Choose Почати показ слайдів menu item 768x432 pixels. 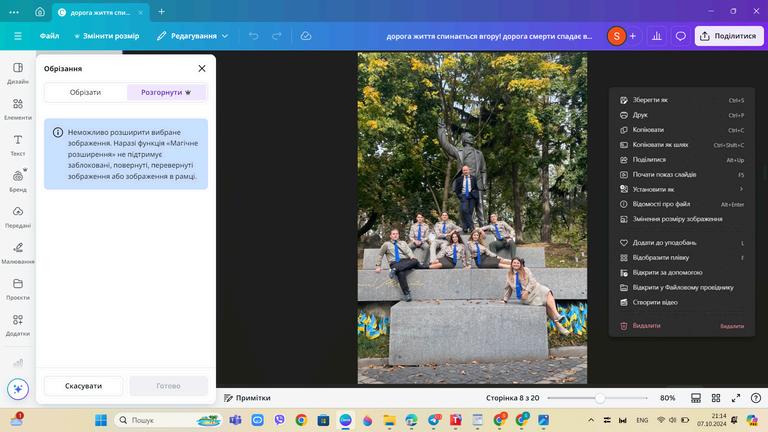(681, 174)
